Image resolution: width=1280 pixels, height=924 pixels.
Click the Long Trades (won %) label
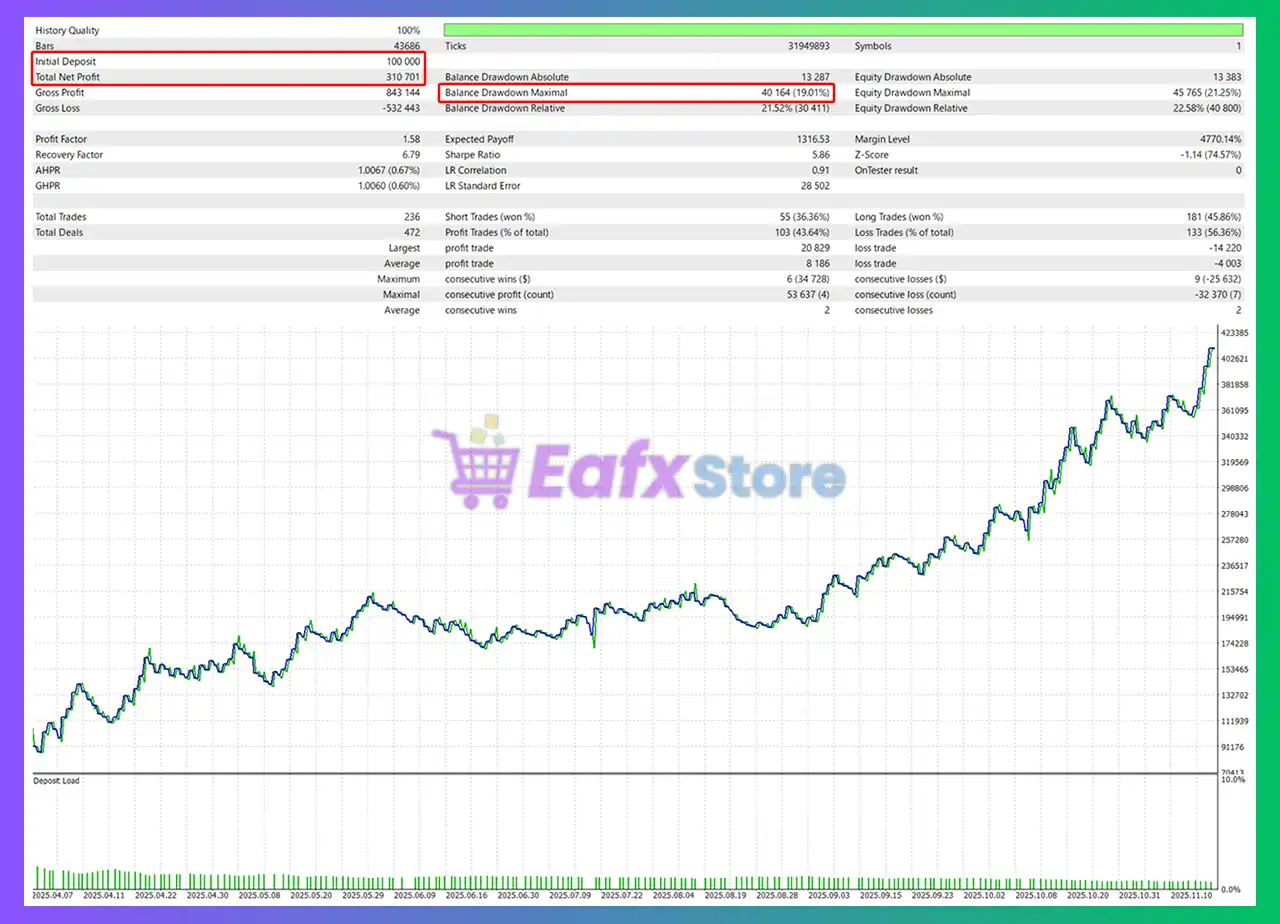tap(899, 217)
